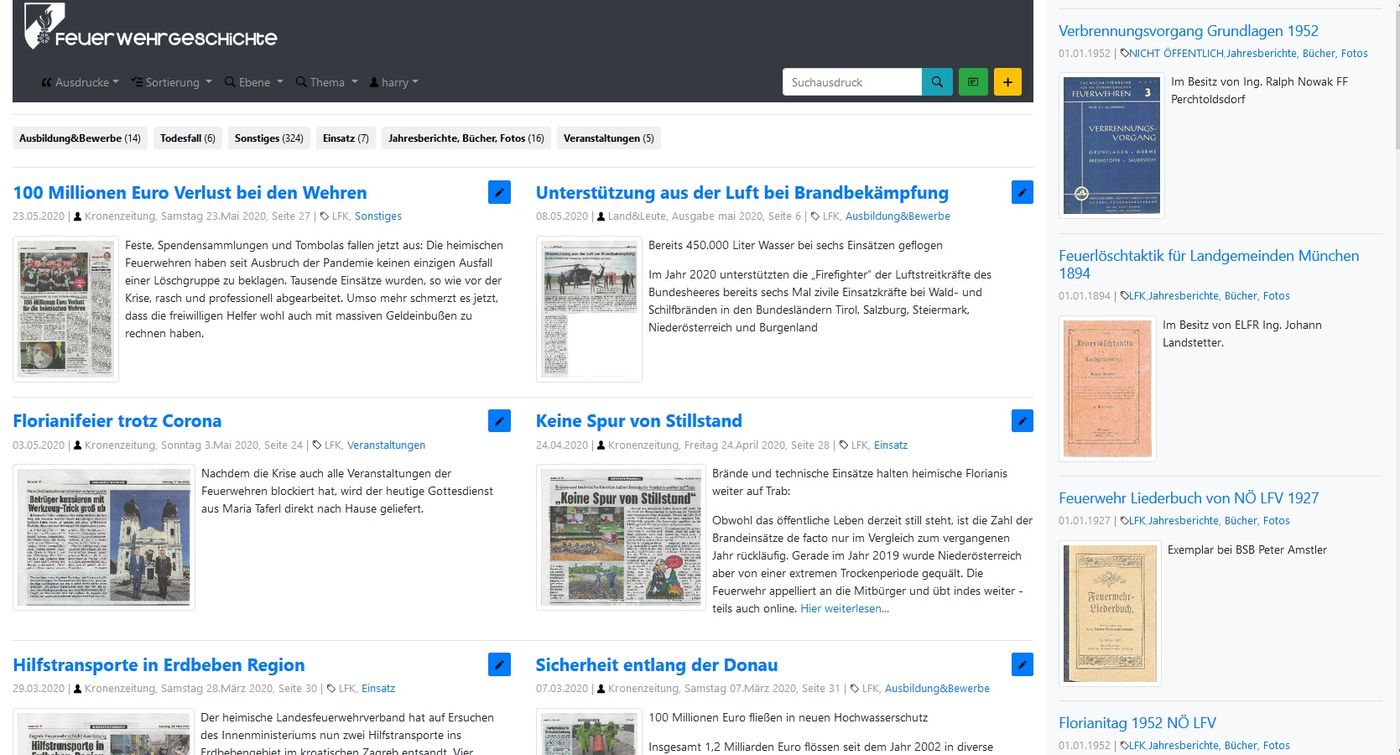Viewport: 1400px width, 755px height.
Task: Click Veranstaltungen category under Florianifeier
Action: point(386,445)
